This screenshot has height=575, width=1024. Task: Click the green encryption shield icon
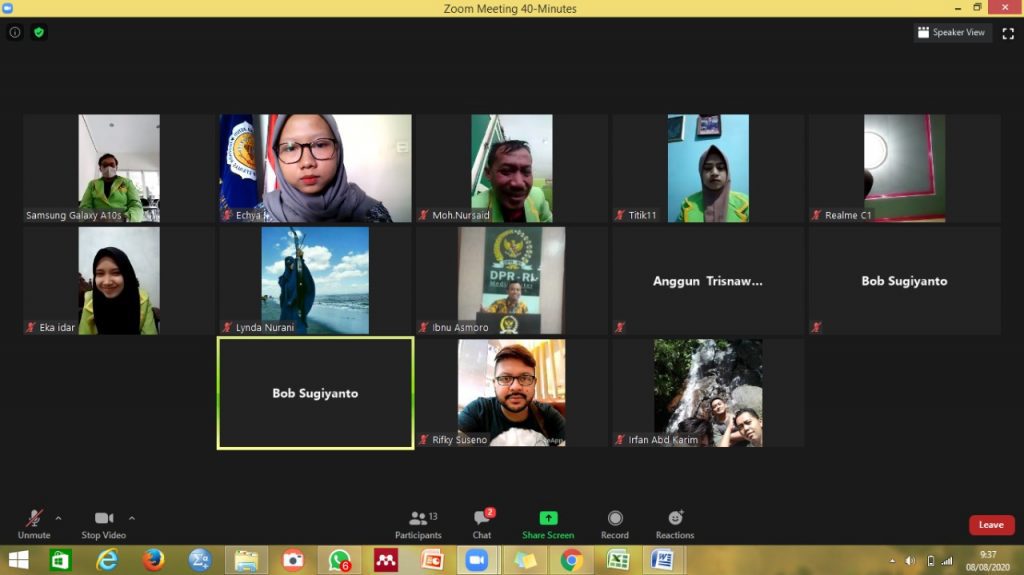39,32
